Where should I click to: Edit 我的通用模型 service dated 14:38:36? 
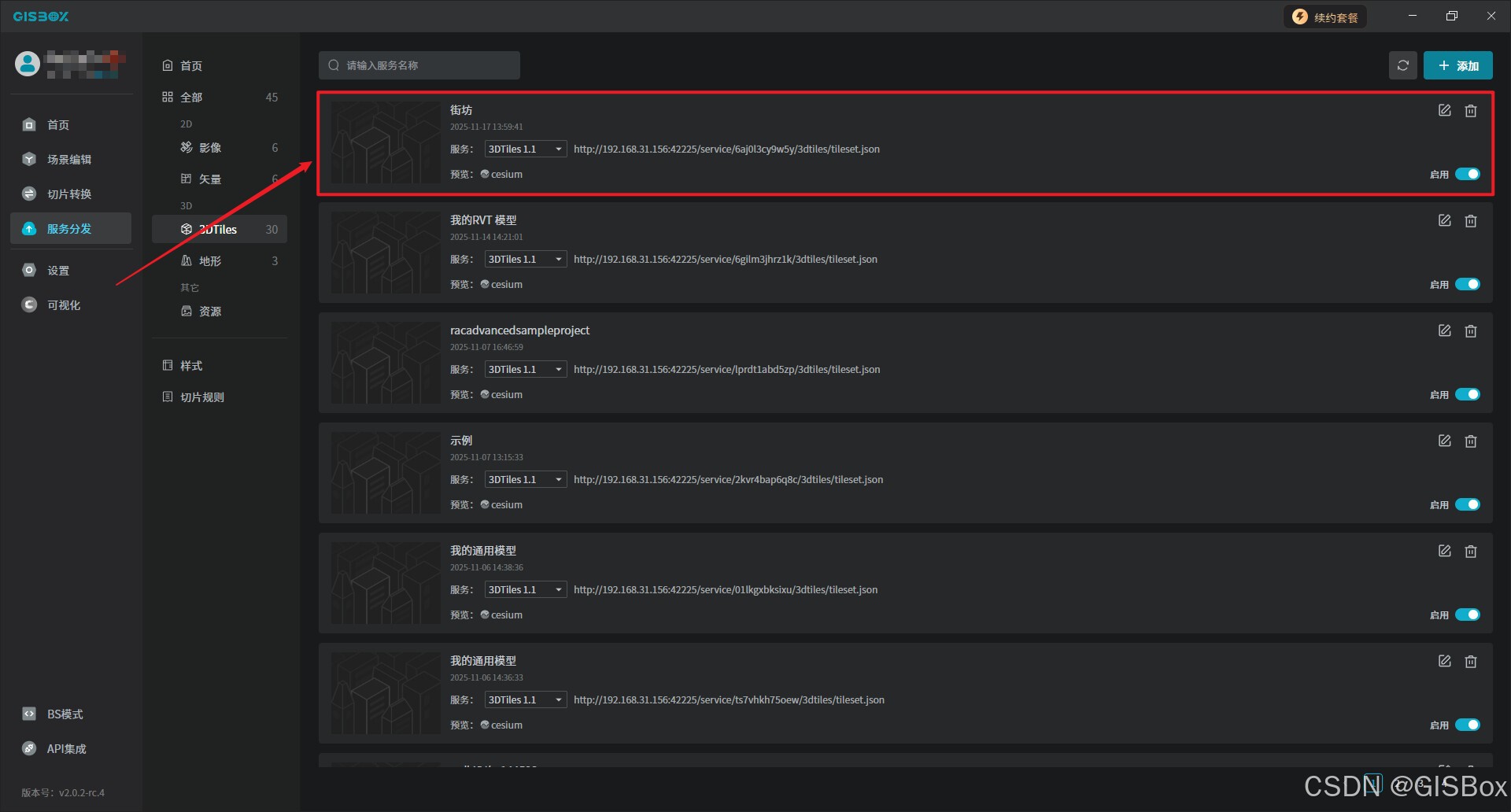(1444, 552)
